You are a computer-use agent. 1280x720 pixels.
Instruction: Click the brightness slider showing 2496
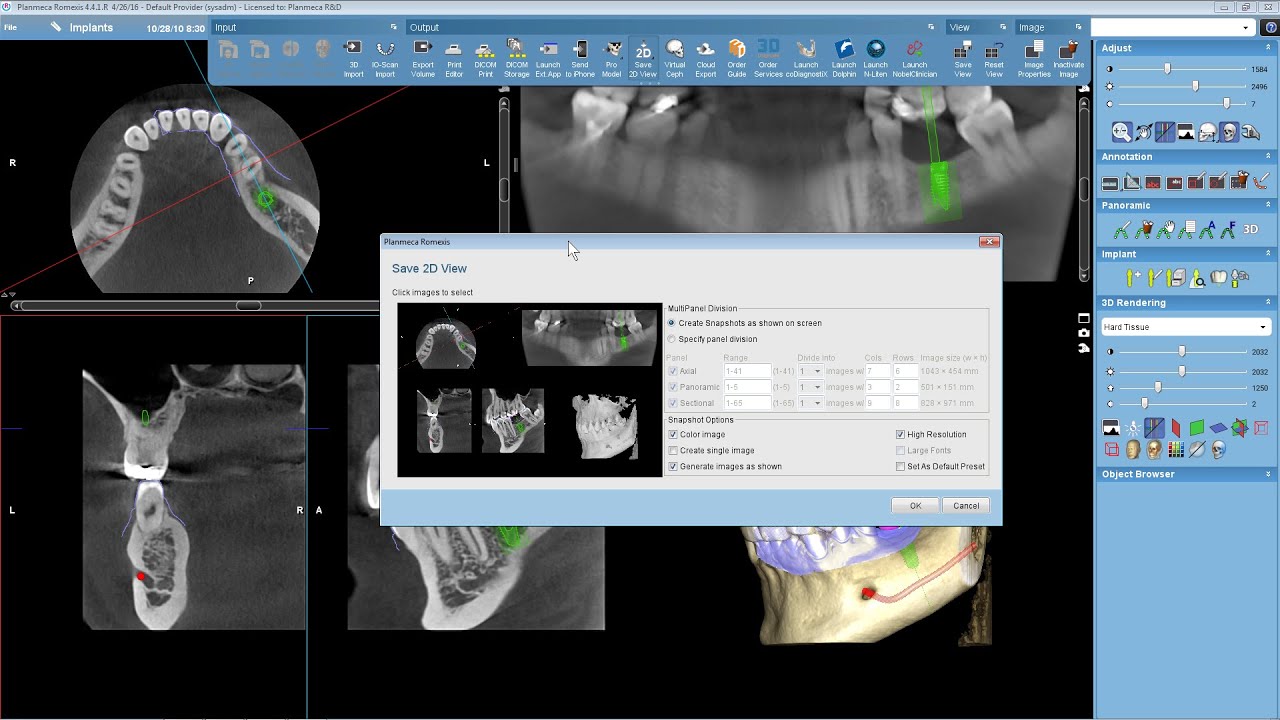click(x=1195, y=87)
